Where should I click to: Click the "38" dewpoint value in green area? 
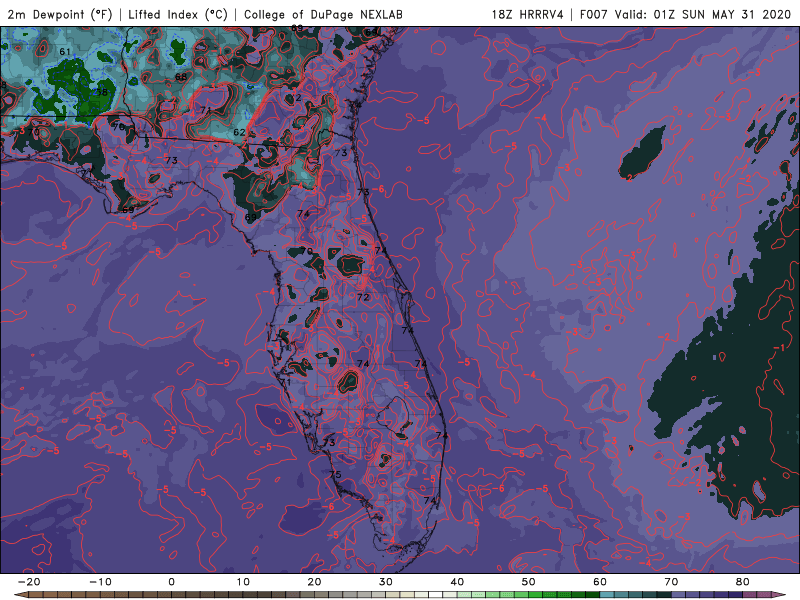coord(102,92)
